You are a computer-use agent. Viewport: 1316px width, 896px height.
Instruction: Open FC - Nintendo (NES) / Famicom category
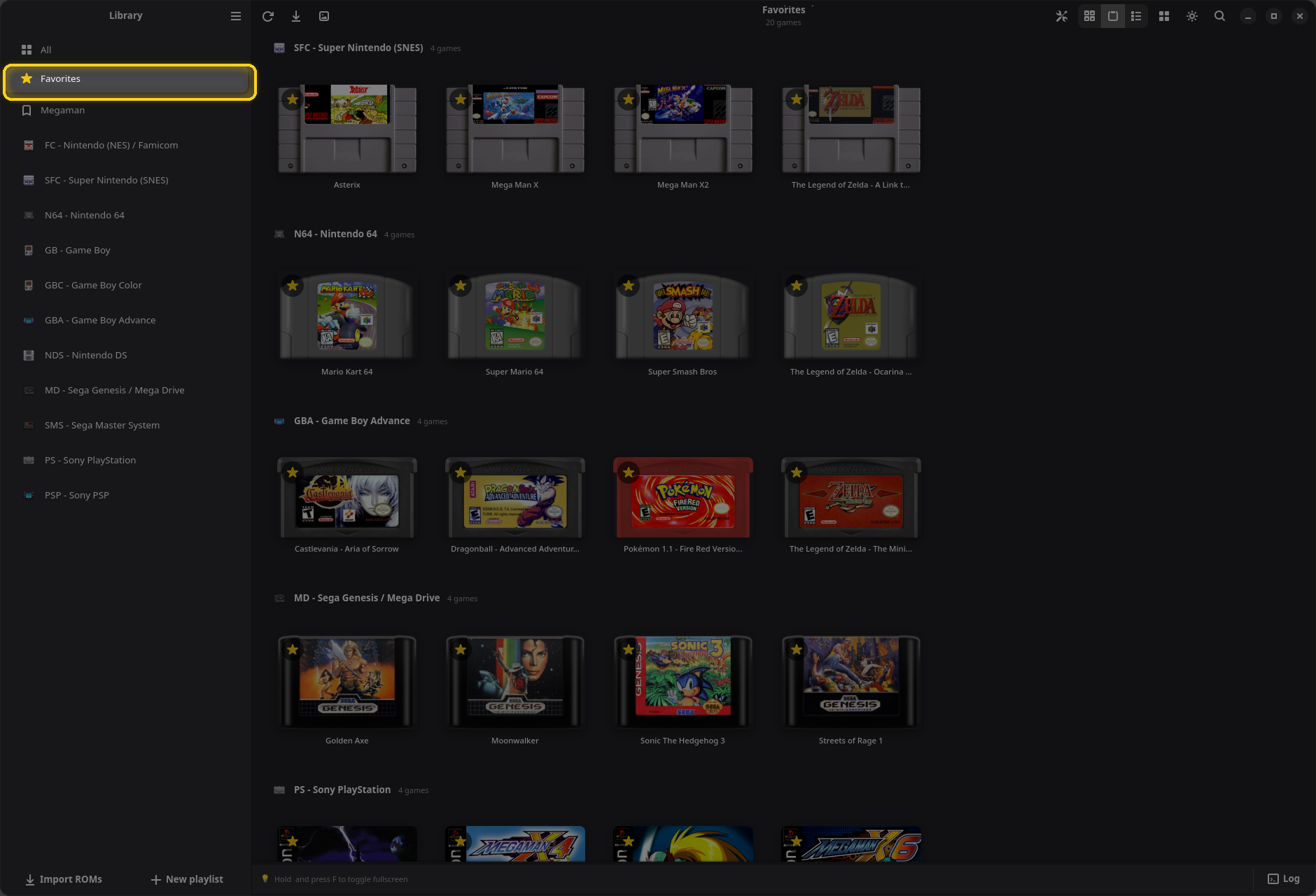126,145
